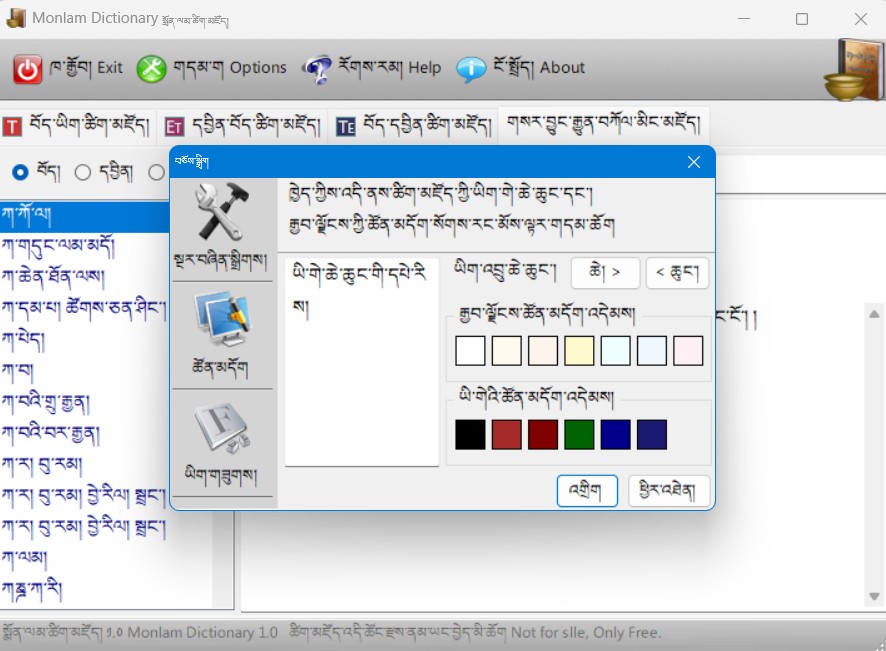Confirm settings with the dialog's left bottom button
Viewport: 886px width, 651px height.
(x=586, y=491)
